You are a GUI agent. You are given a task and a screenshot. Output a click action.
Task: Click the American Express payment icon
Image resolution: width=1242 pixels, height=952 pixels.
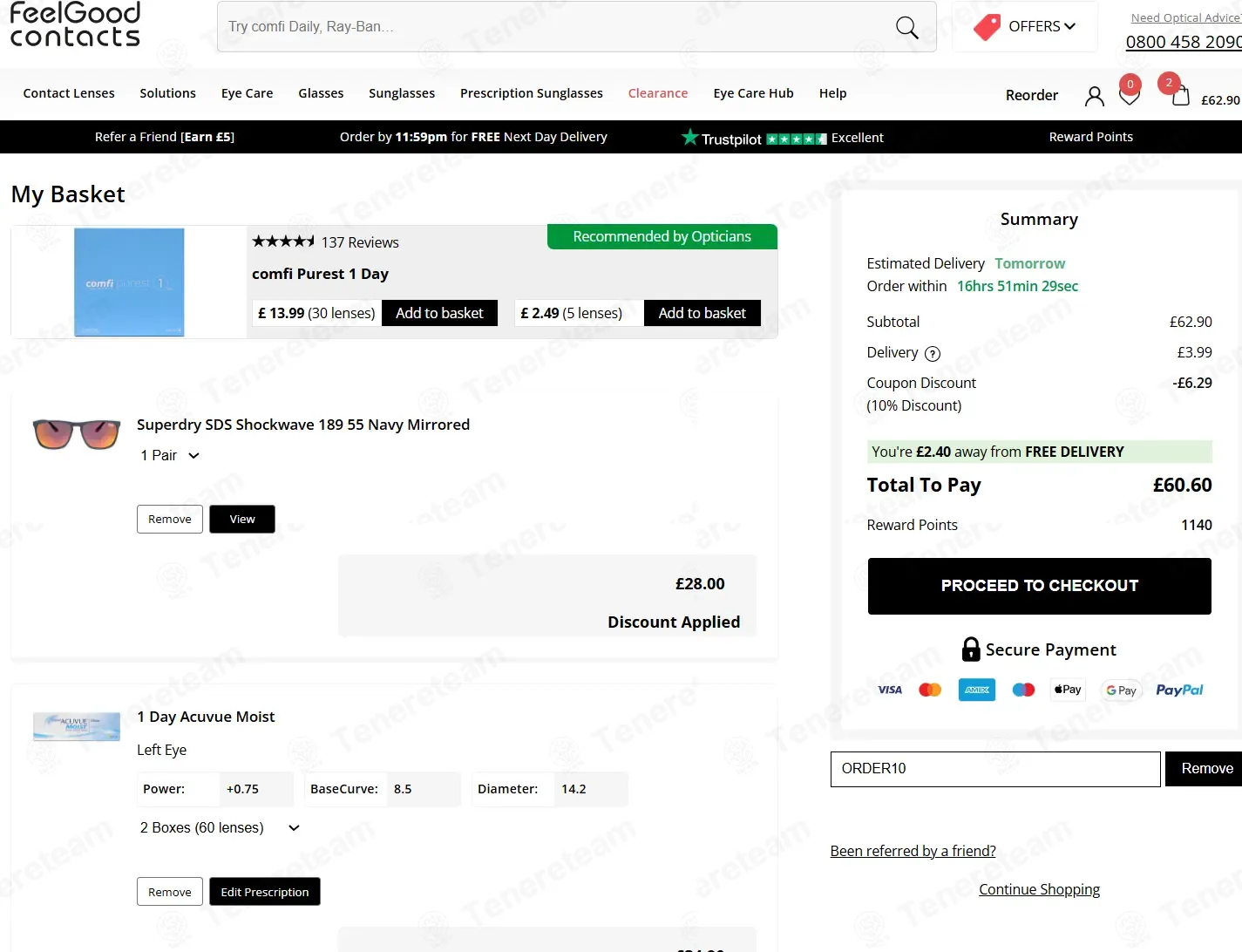[977, 690]
